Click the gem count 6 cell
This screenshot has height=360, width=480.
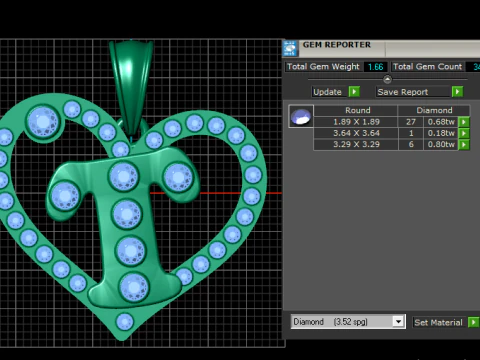point(411,145)
